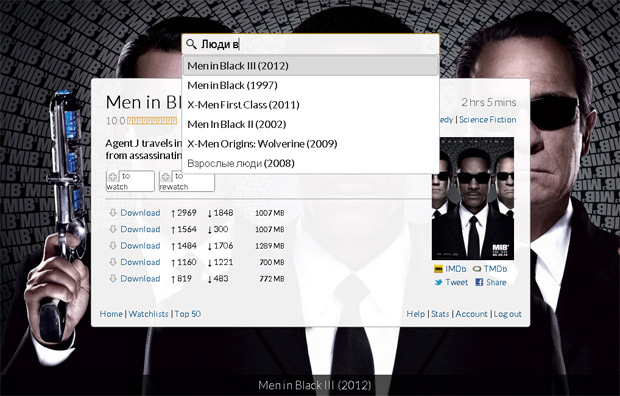
Task: Click download arrow icon in 819 row
Action: pos(113,279)
